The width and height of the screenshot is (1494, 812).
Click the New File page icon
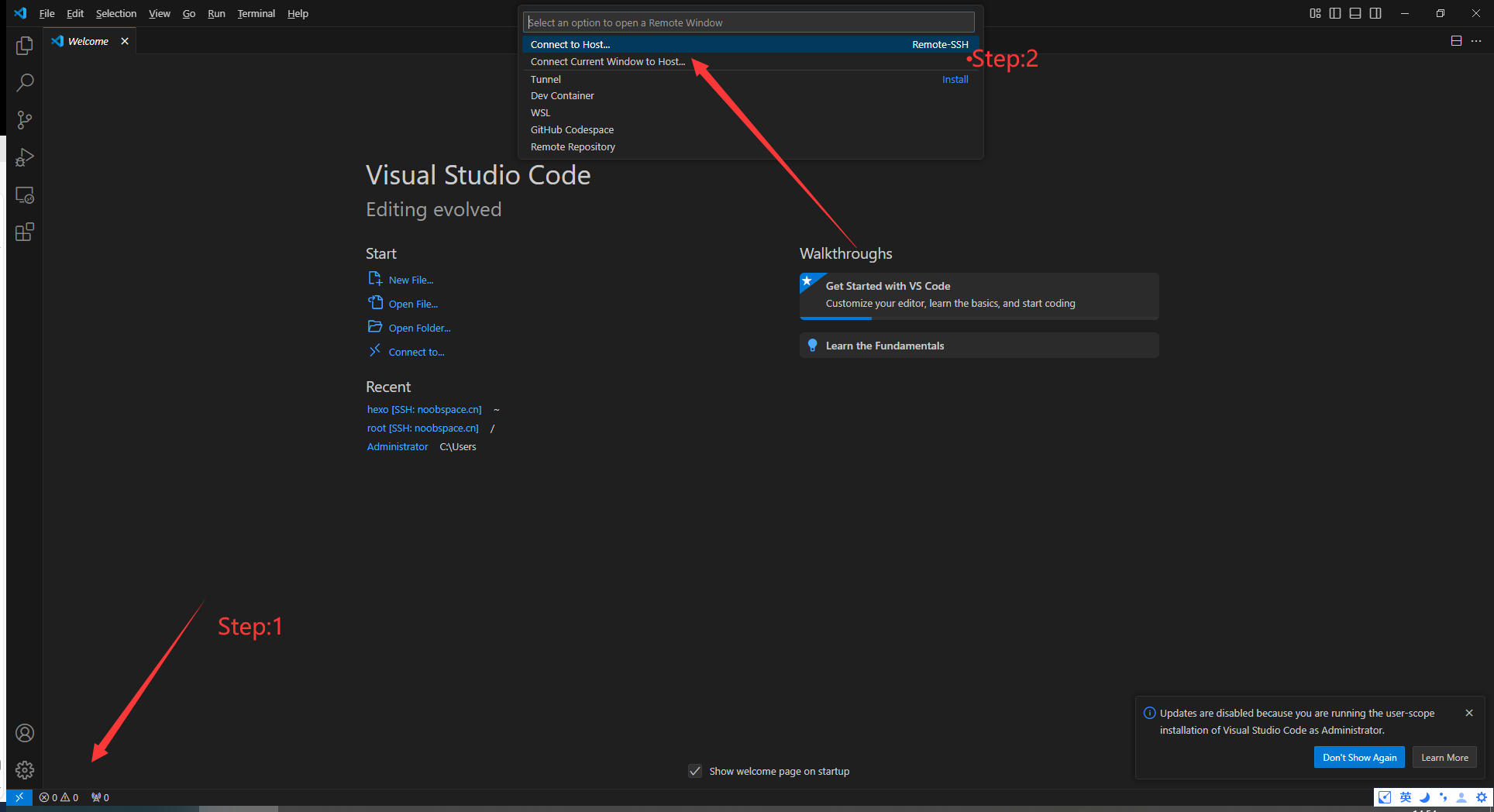pyautogui.click(x=375, y=279)
